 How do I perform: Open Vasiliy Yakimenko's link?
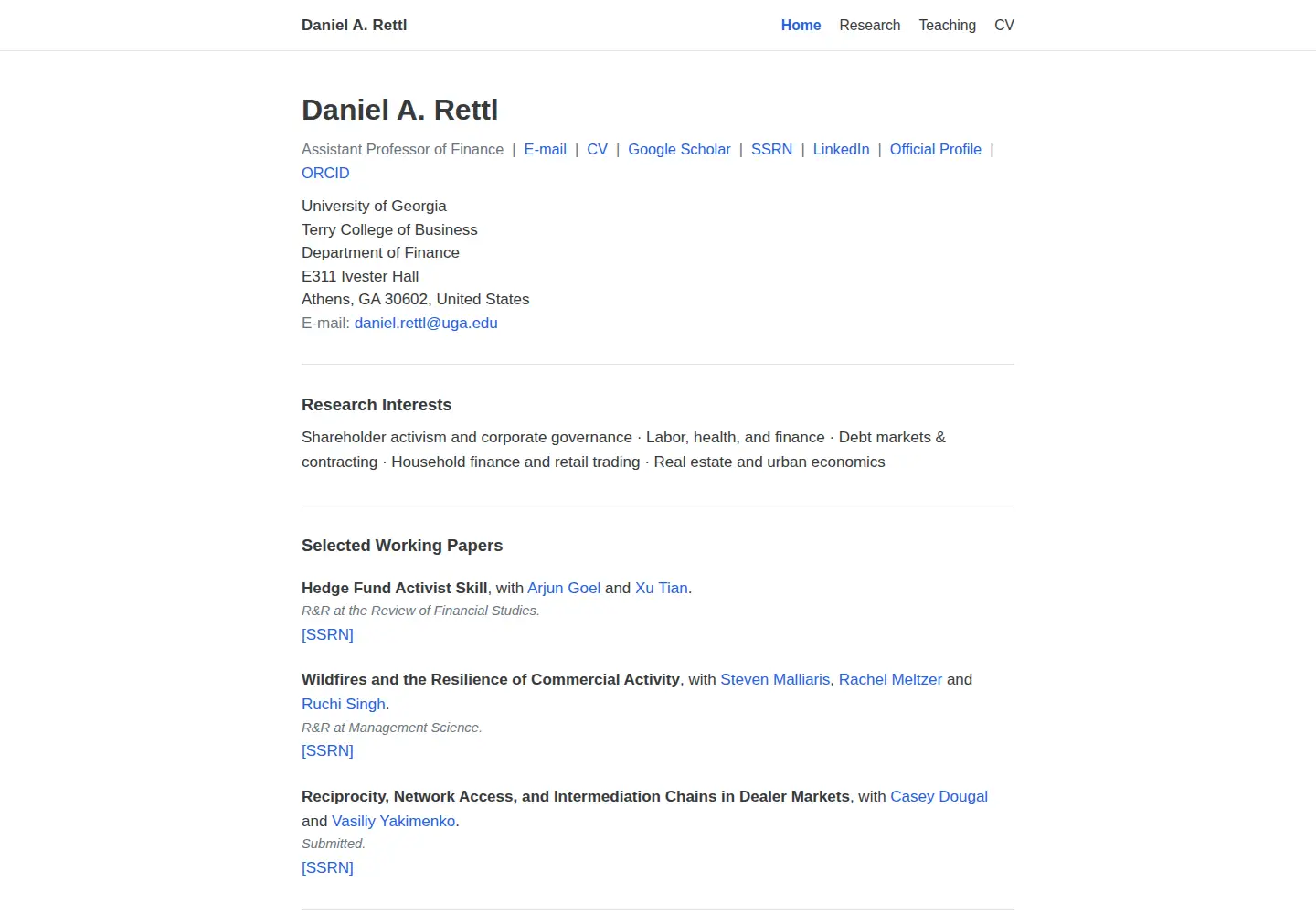(393, 822)
